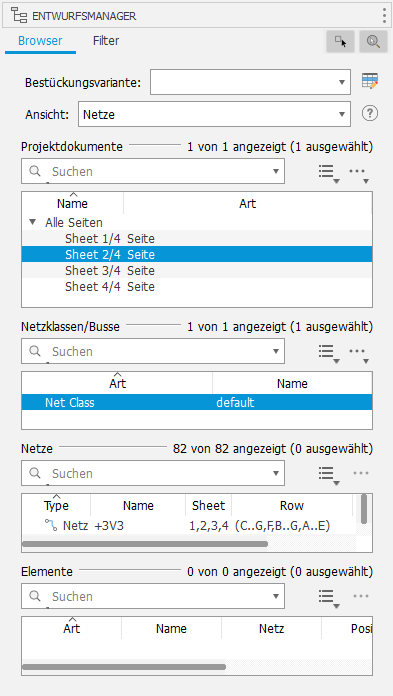Click the Netzklassen/Busse search field
Image resolution: width=393 pixels, height=696 pixels.
click(153, 352)
